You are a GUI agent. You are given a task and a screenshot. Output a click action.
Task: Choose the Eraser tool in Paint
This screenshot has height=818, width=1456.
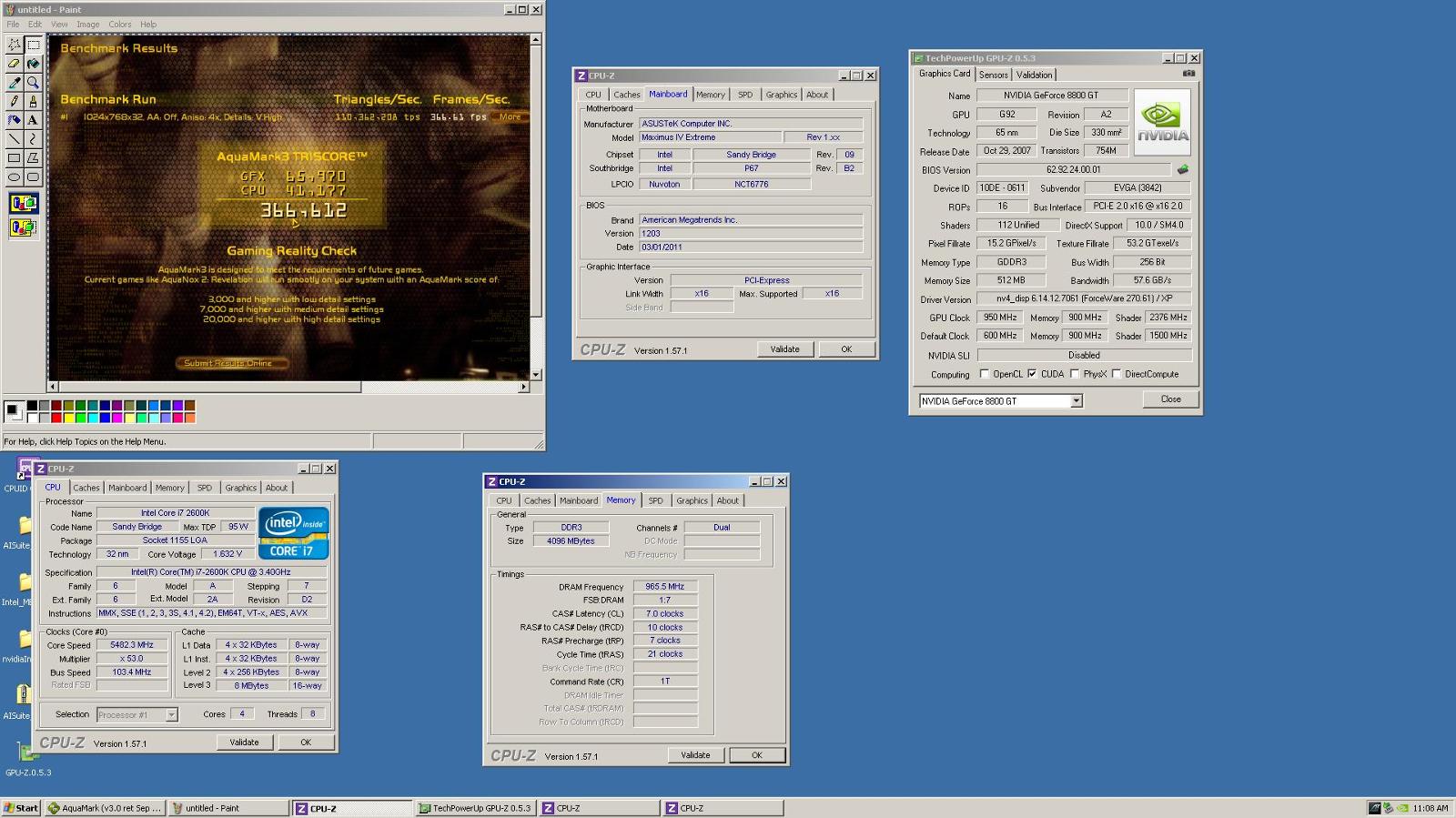[x=14, y=64]
